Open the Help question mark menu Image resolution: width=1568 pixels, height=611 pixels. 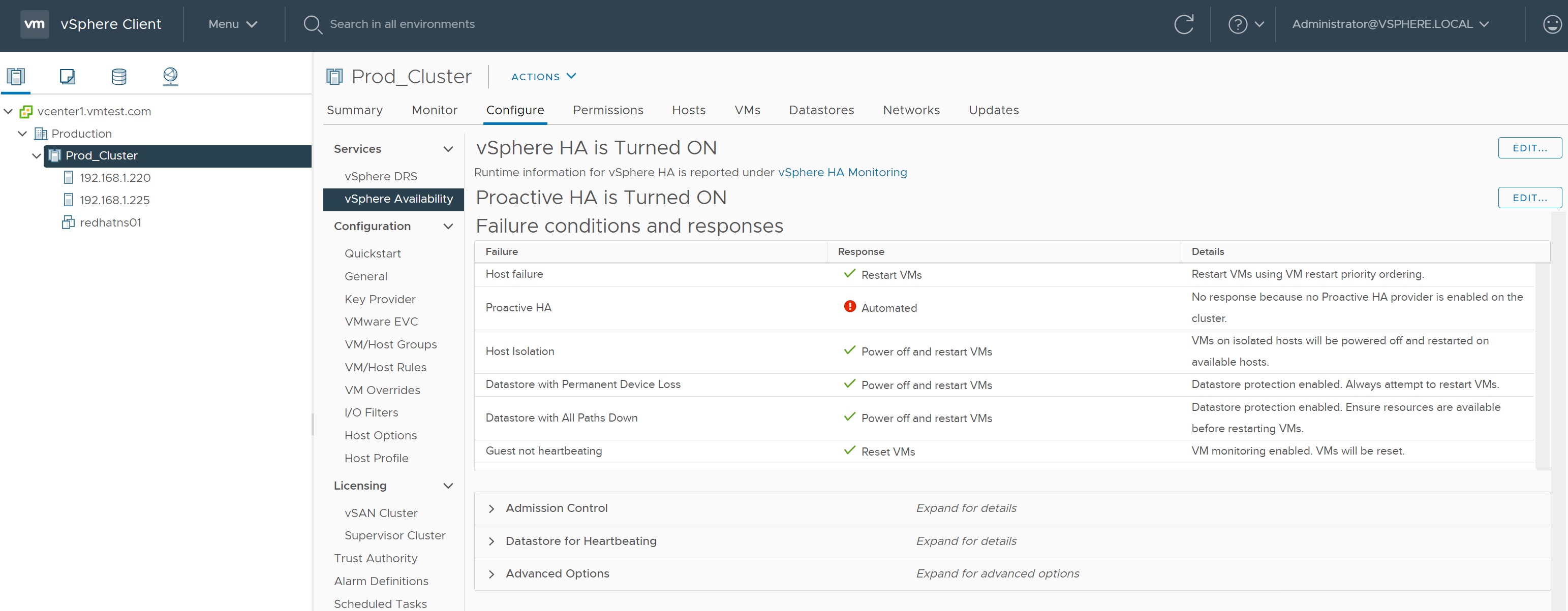[1246, 24]
